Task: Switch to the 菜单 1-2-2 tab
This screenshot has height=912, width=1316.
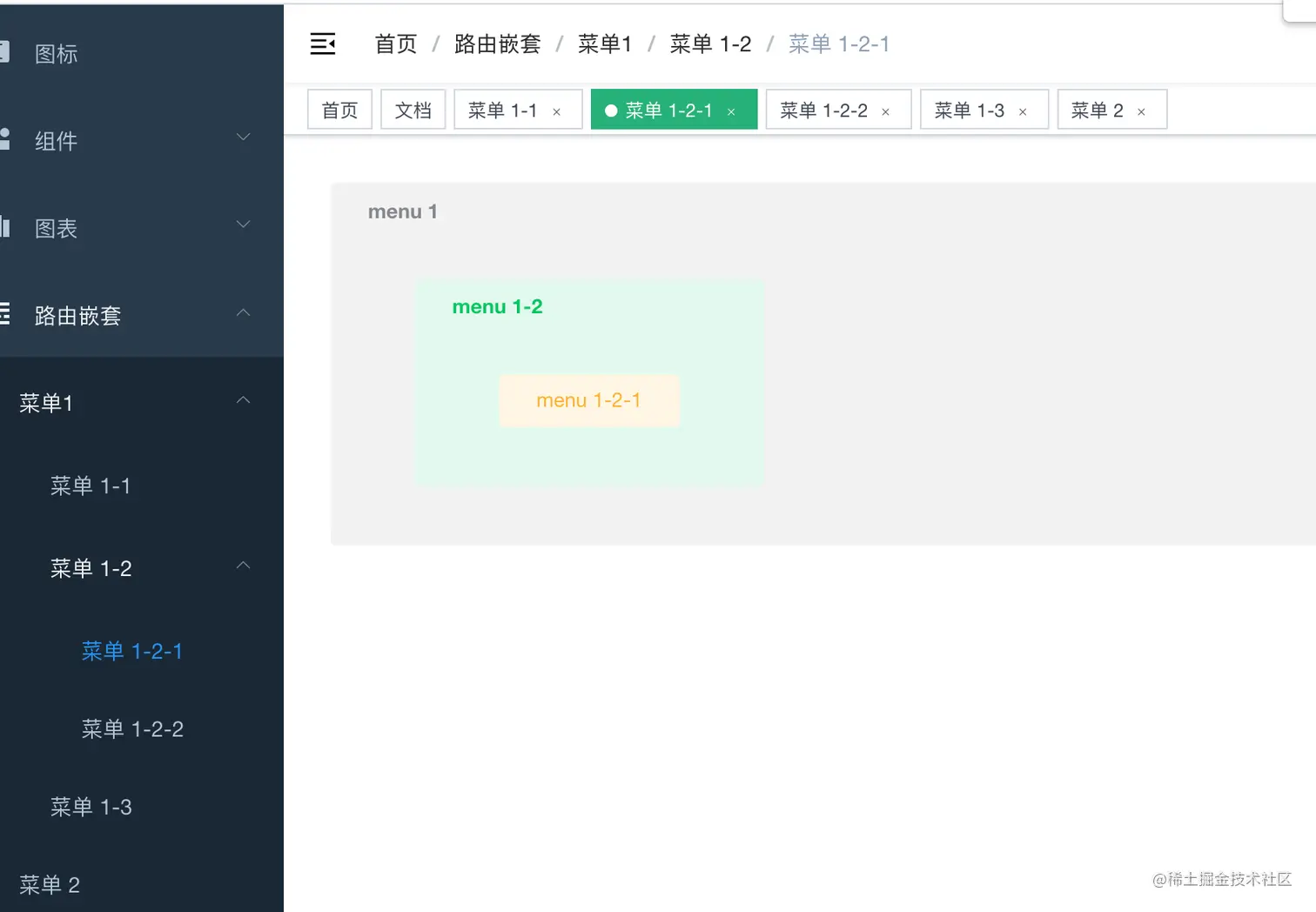Action: (x=838, y=110)
